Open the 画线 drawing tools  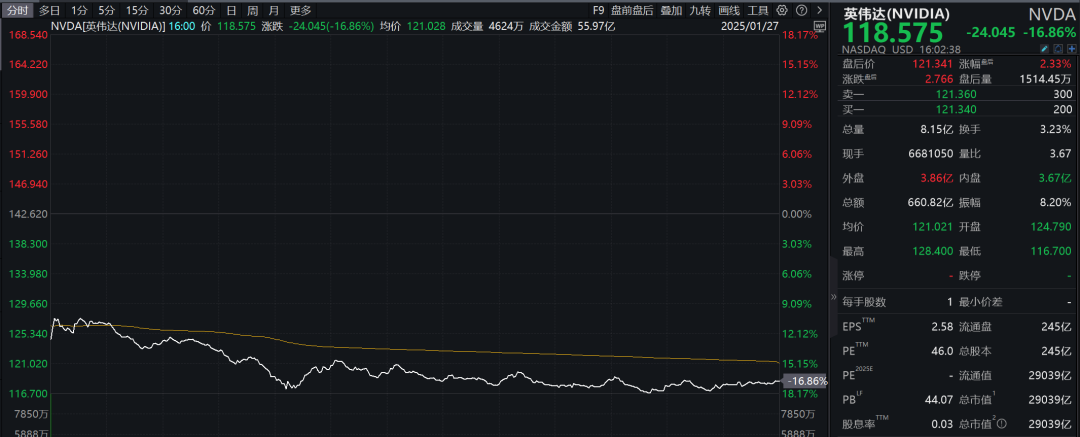click(729, 10)
